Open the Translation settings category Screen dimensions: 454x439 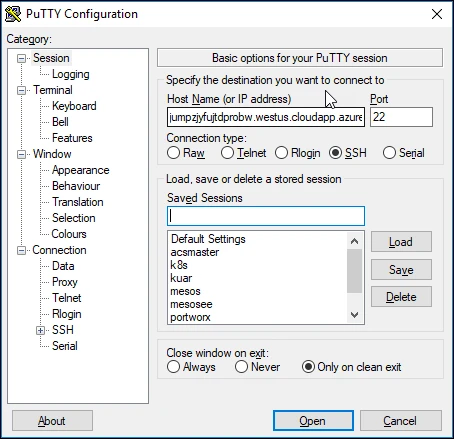click(78, 202)
